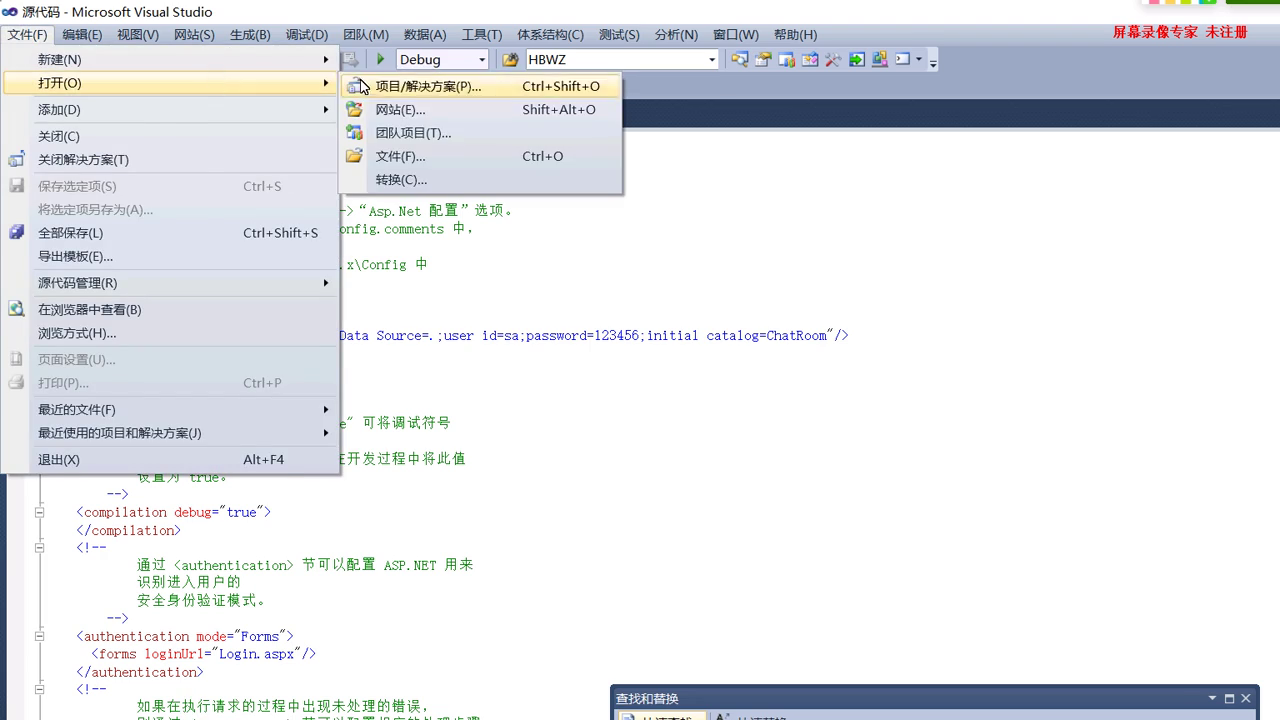
Task: Open the 网站(S) menu
Action: click(x=194, y=35)
